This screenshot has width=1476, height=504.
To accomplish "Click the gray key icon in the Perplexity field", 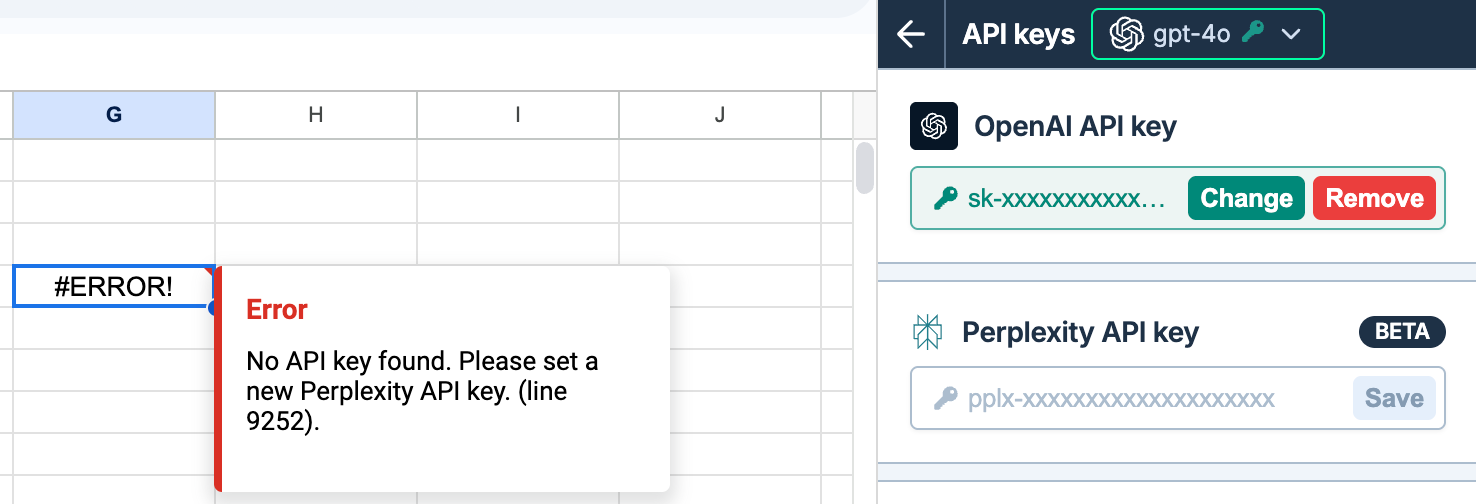I will [x=945, y=399].
